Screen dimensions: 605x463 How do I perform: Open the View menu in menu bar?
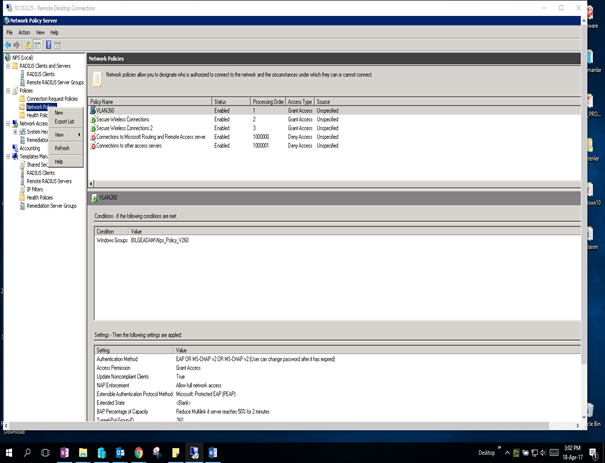pyautogui.click(x=40, y=32)
